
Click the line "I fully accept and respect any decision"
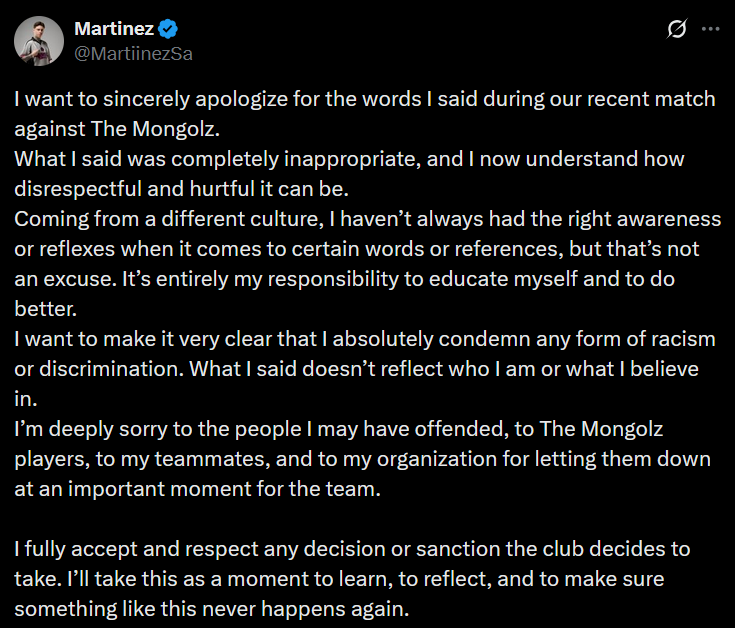point(360,551)
